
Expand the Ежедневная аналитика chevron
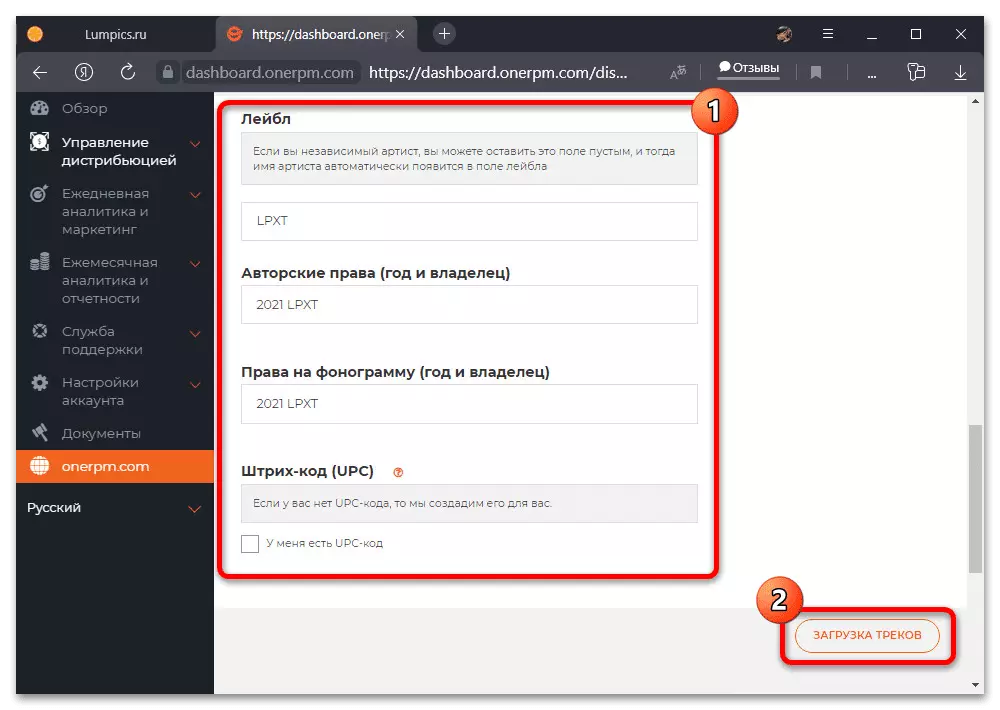[195, 195]
